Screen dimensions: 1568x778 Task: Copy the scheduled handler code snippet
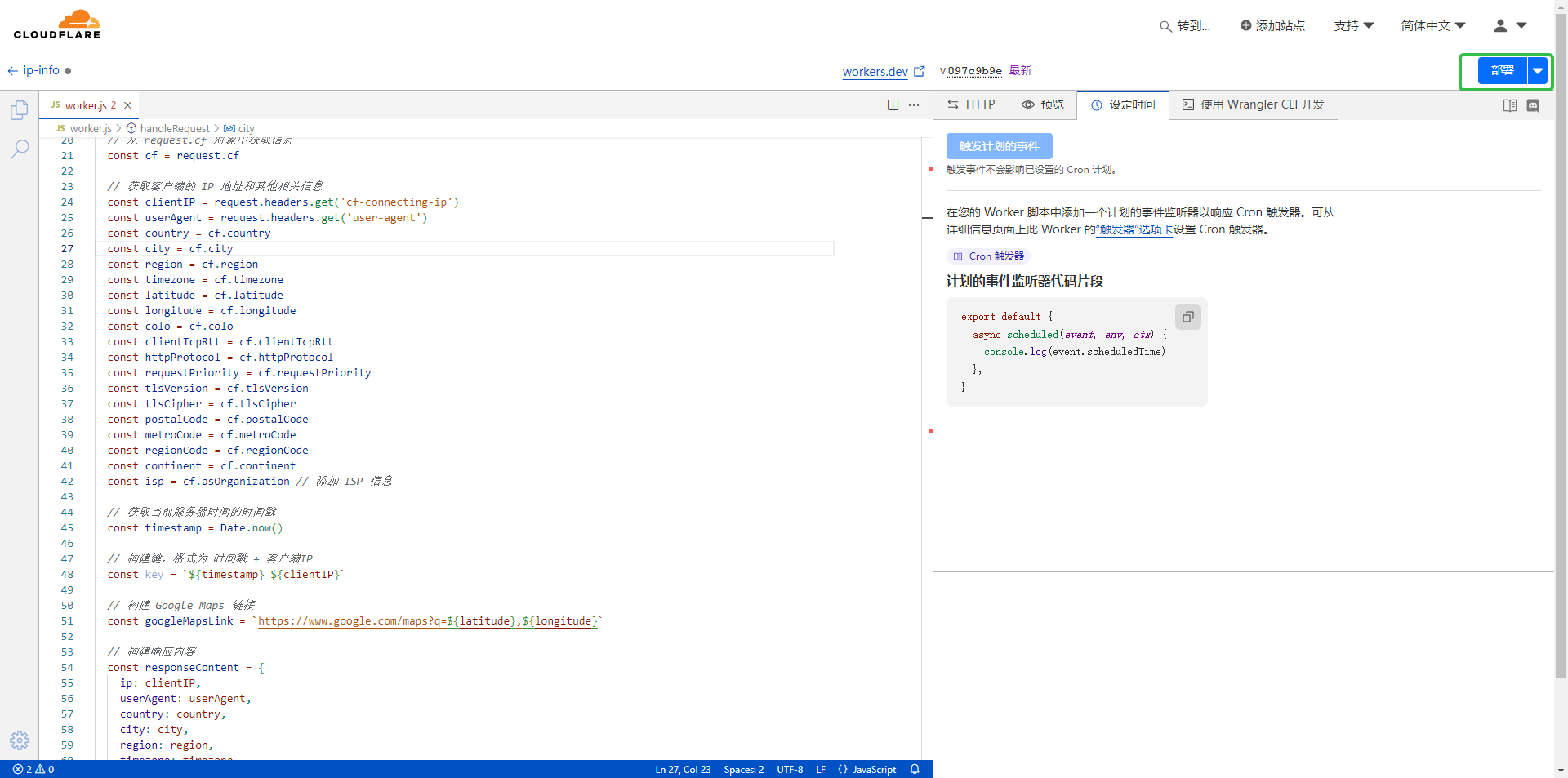[1188, 317]
